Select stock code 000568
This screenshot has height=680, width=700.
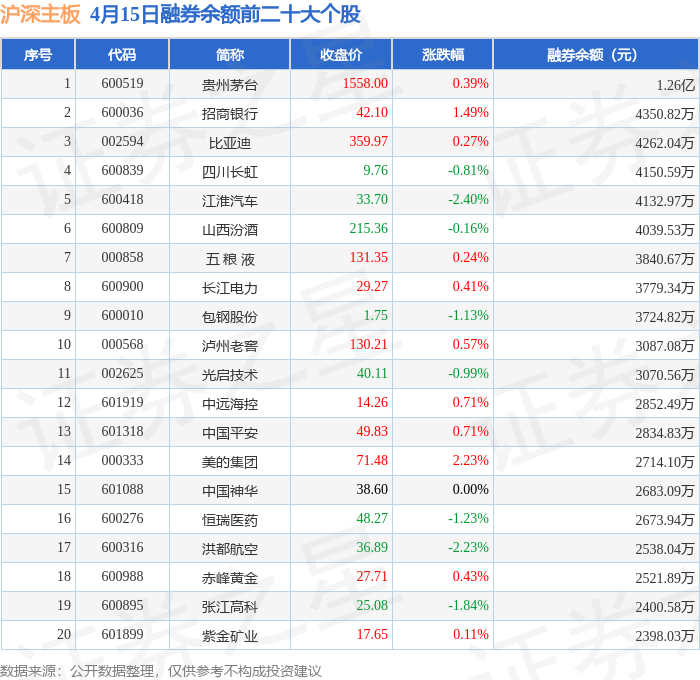122,345
